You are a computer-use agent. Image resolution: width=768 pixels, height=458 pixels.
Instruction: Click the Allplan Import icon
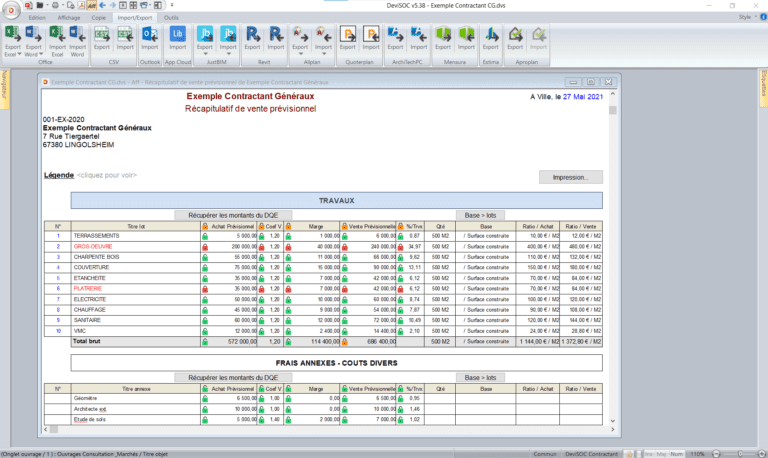323,35
